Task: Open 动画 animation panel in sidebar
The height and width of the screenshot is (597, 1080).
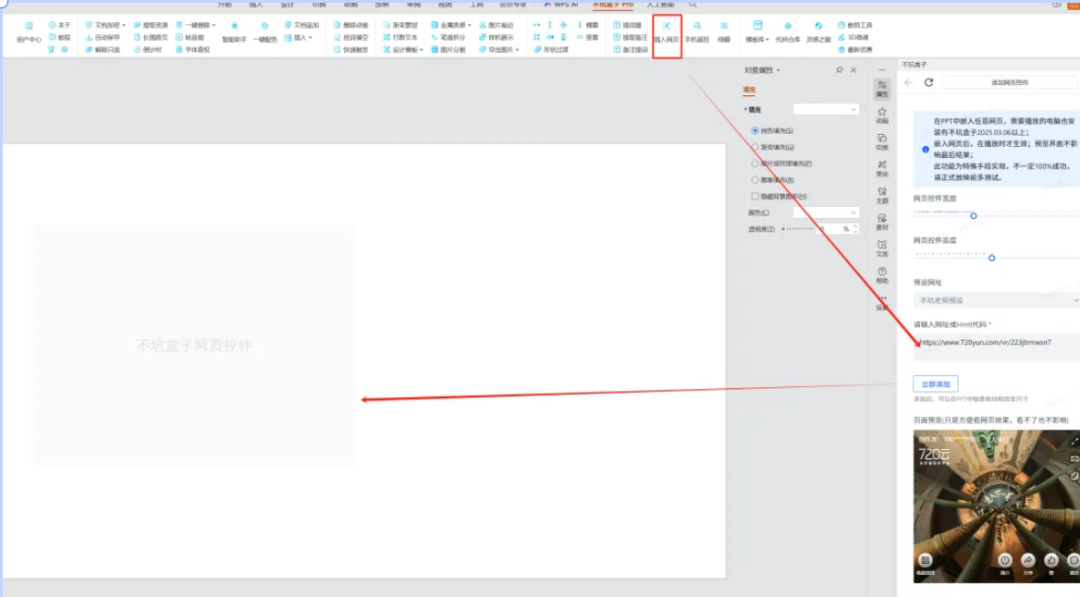Action: tap(881, 114)
